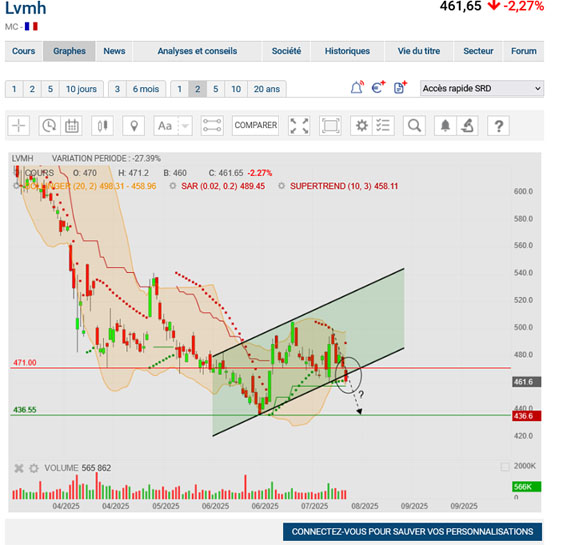Switch to the Historiques tab
The width and height of the screenshot is (567, 545).
point(347,51)
